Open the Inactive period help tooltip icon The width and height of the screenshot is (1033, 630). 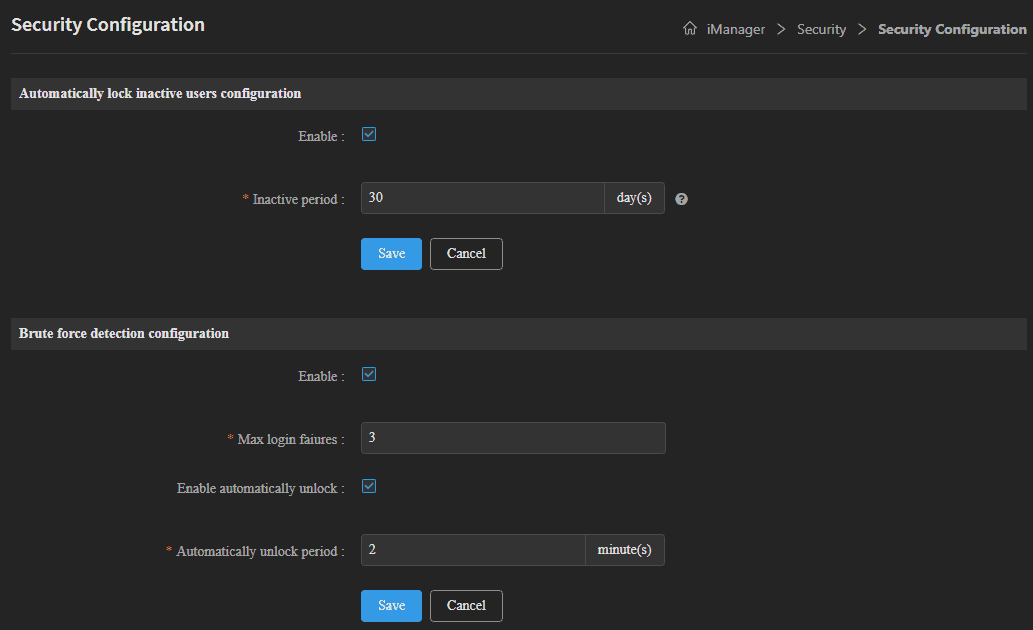pyautogui.click(x=681, y=199)
